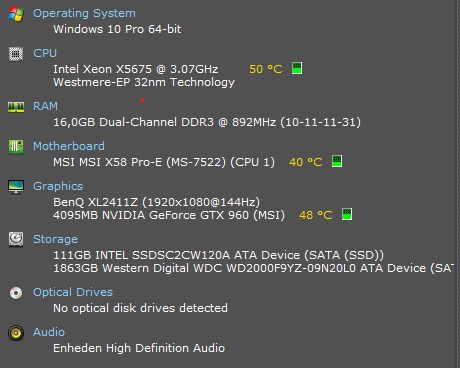Open the Storage section heading

coord(55,239)
